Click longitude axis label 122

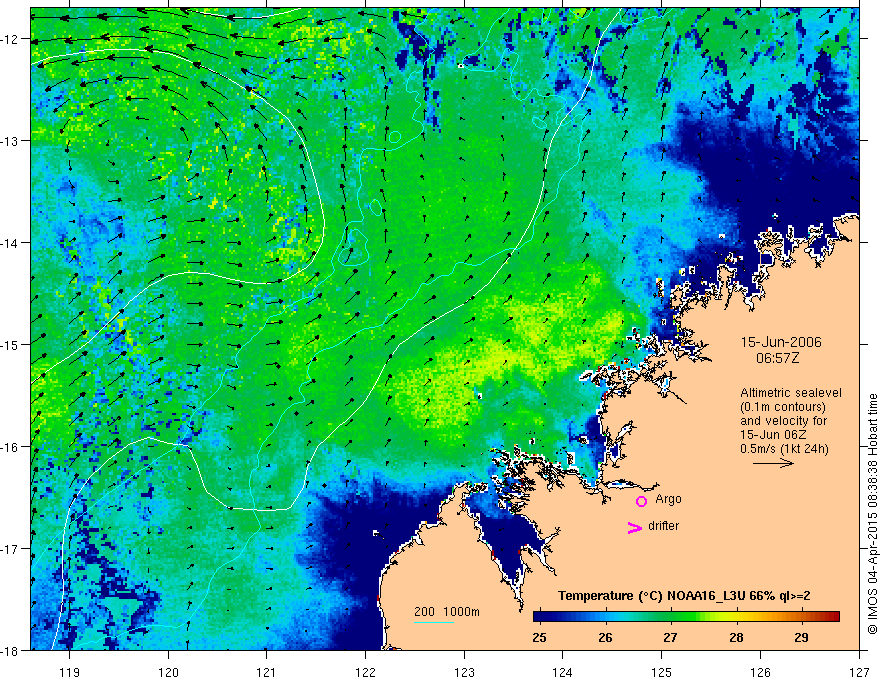[x=365, y=672]
